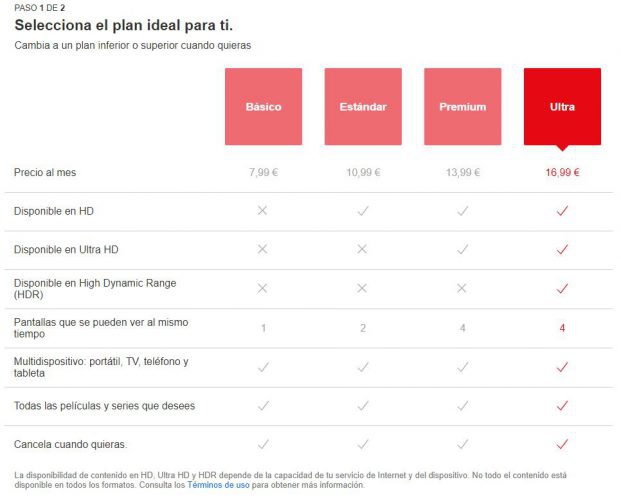The image size is (621, 500).
Task: Click the Estándar películas y series checkmark
Action: click(362, 405)
